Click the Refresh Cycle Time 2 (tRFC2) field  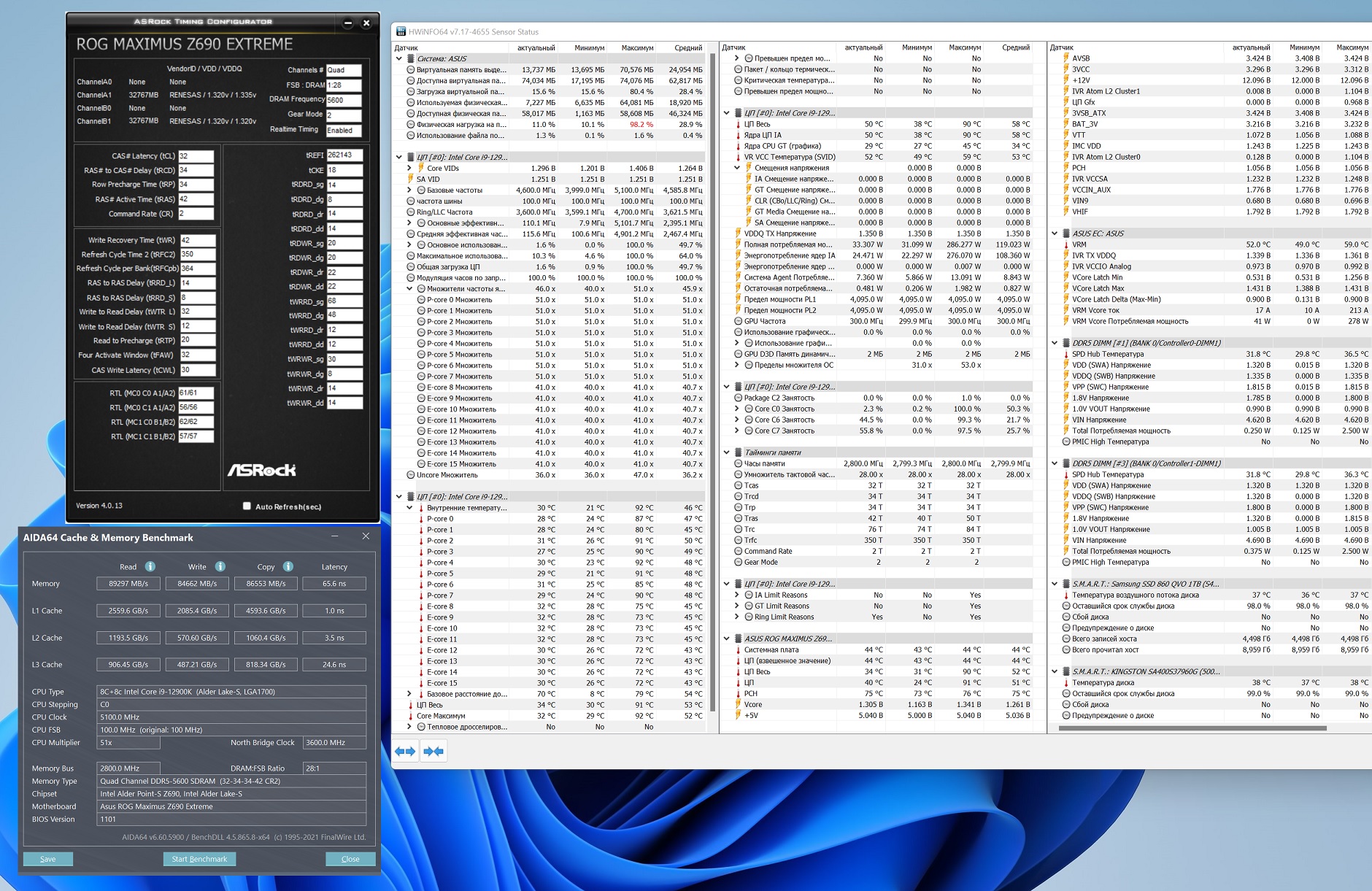(198, 255)
